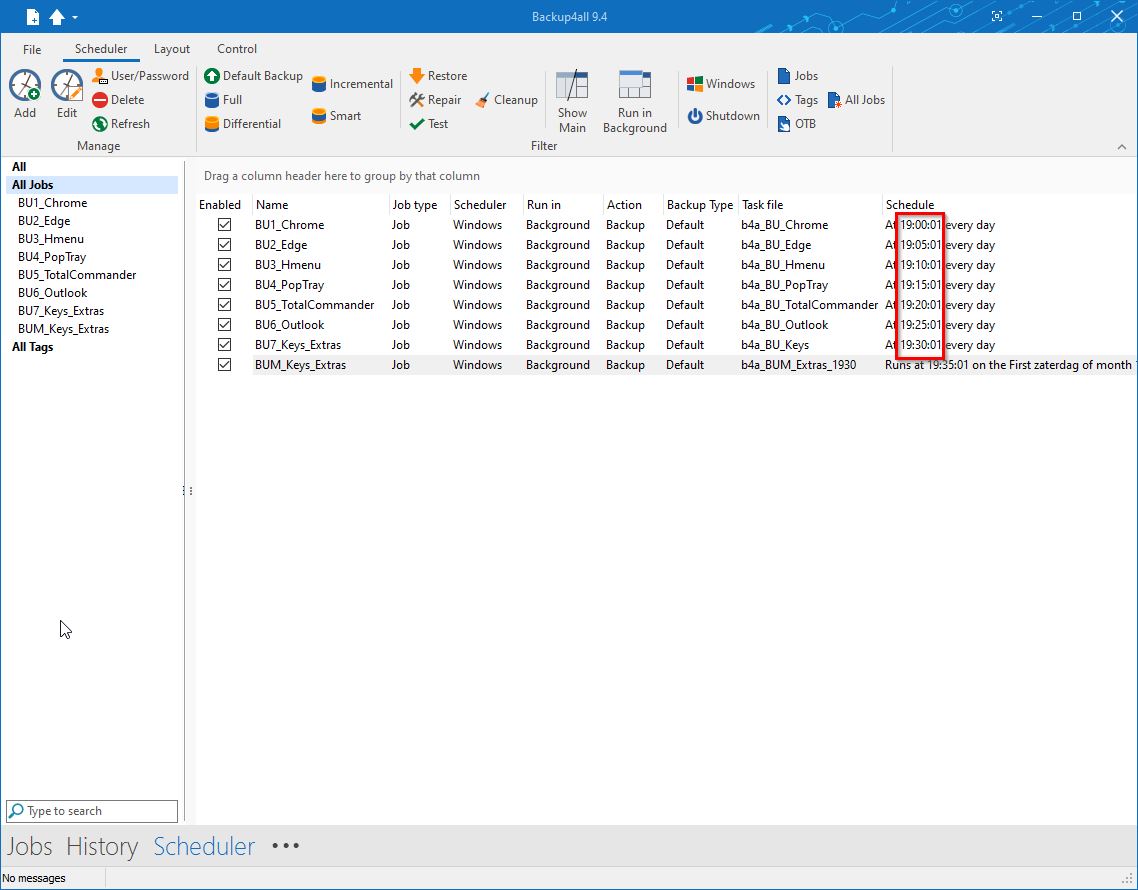The height and width of the screenshot is (890, 1138).
Task: Switch to the Control ribbon tab
Action: (237, 49)
